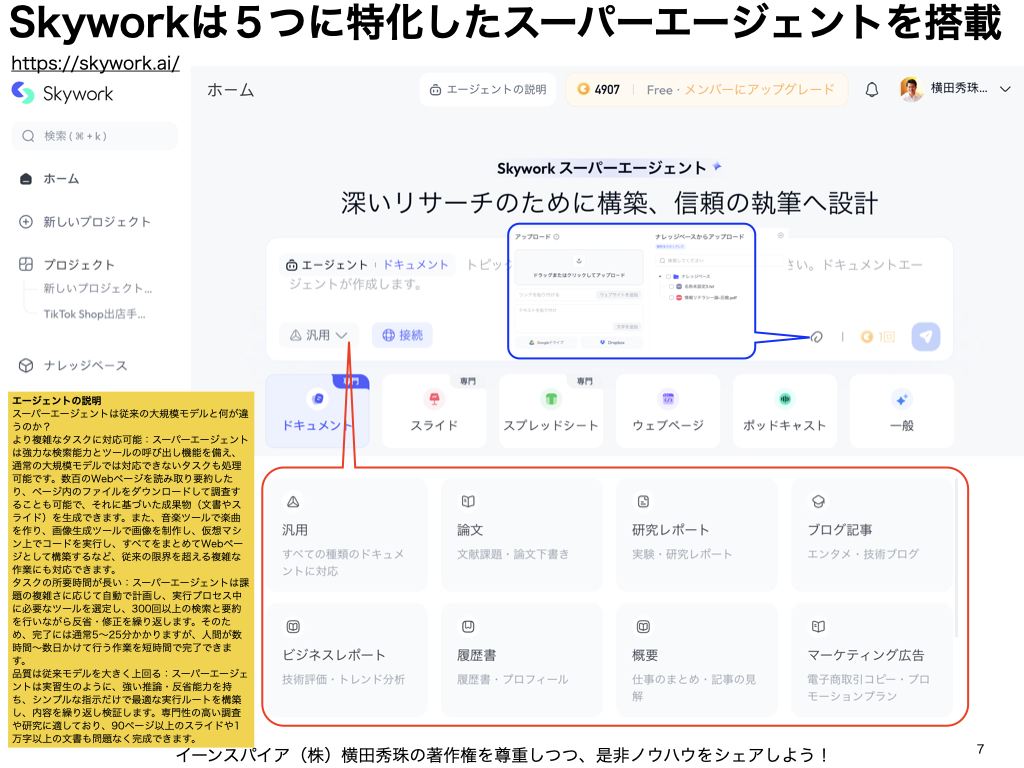Close the upload popup with X icon
This screenshot has height=768, width=1024.
[x=780, y=235]
